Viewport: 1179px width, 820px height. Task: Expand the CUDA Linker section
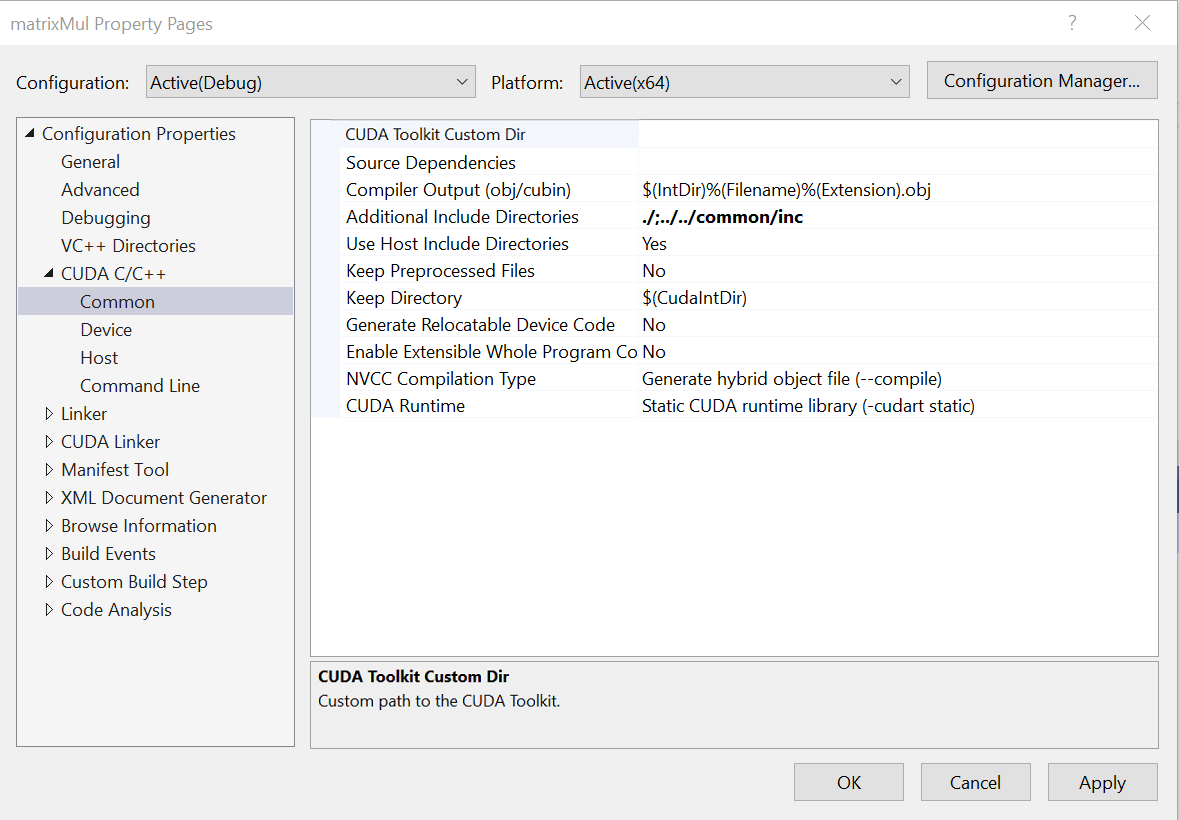pos(50,441)
